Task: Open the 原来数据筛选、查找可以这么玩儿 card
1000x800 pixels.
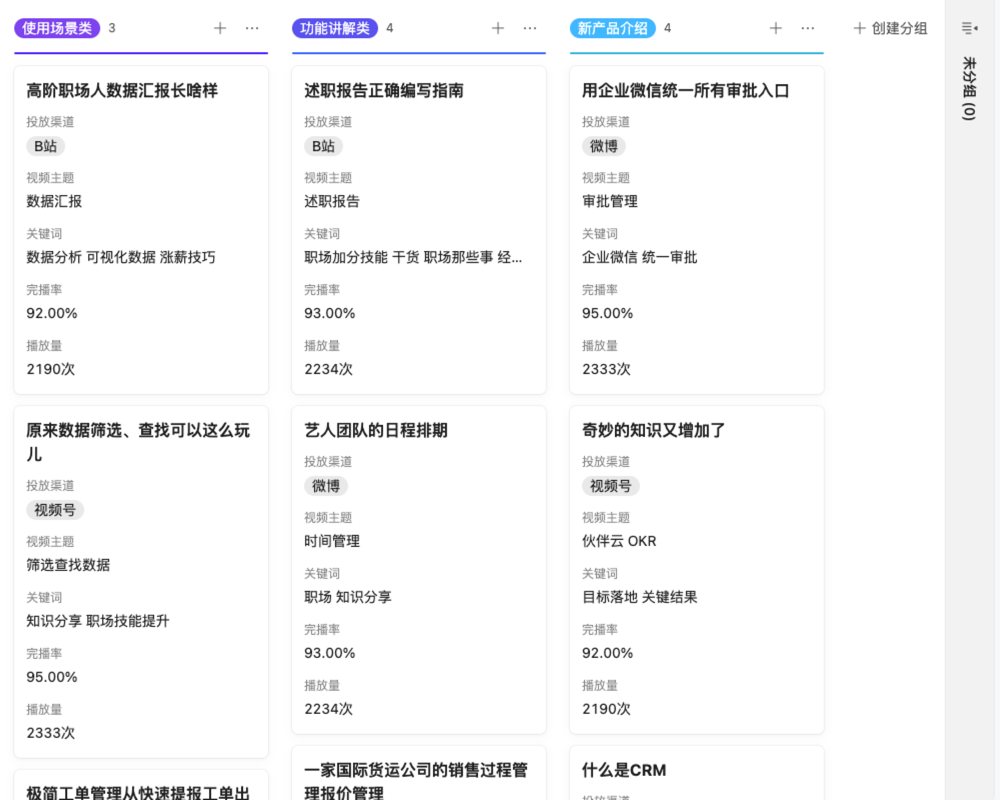Action: pyautogui.click(x=140, y=442)
